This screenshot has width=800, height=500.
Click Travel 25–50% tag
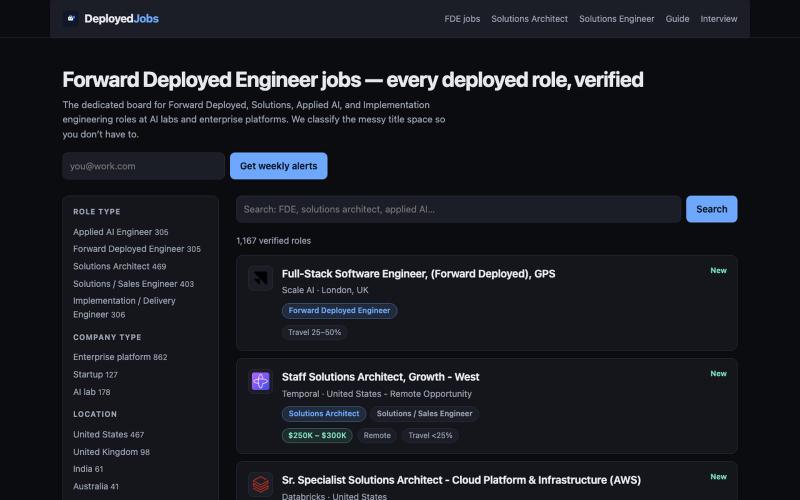pos(314,333)
